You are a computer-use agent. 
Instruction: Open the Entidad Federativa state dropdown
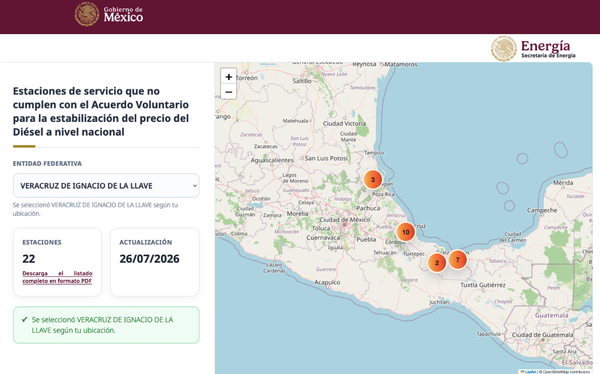(106, 186)
